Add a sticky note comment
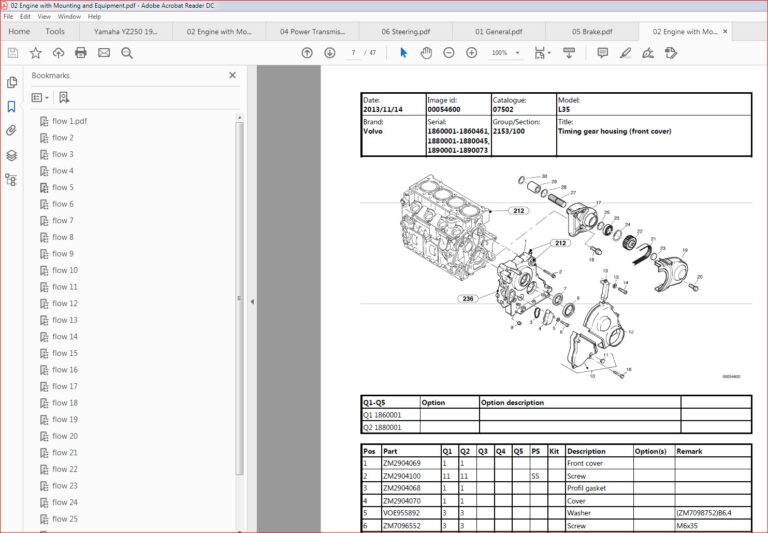 click(x=602, y=53)
